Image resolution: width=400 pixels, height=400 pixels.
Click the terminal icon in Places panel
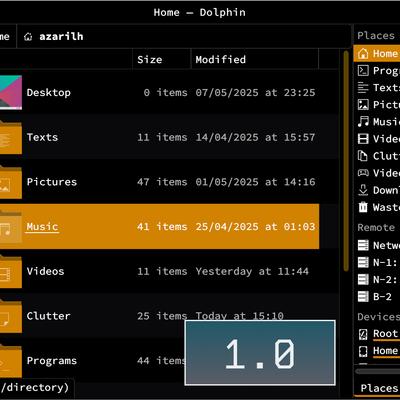point(363,70)
